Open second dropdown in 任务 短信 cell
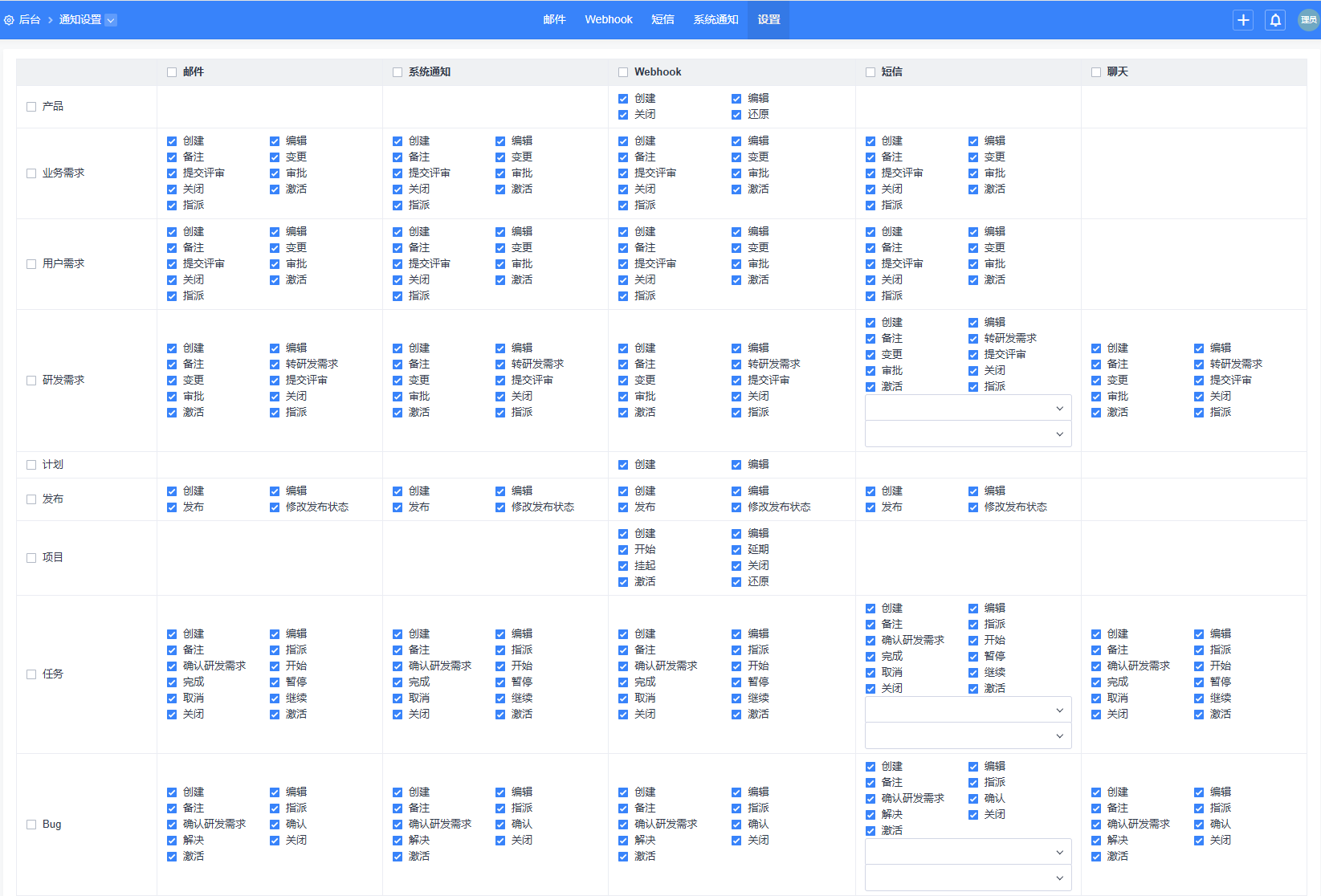Viewport: 1321px width, 896px height. [x=968, y=735]
